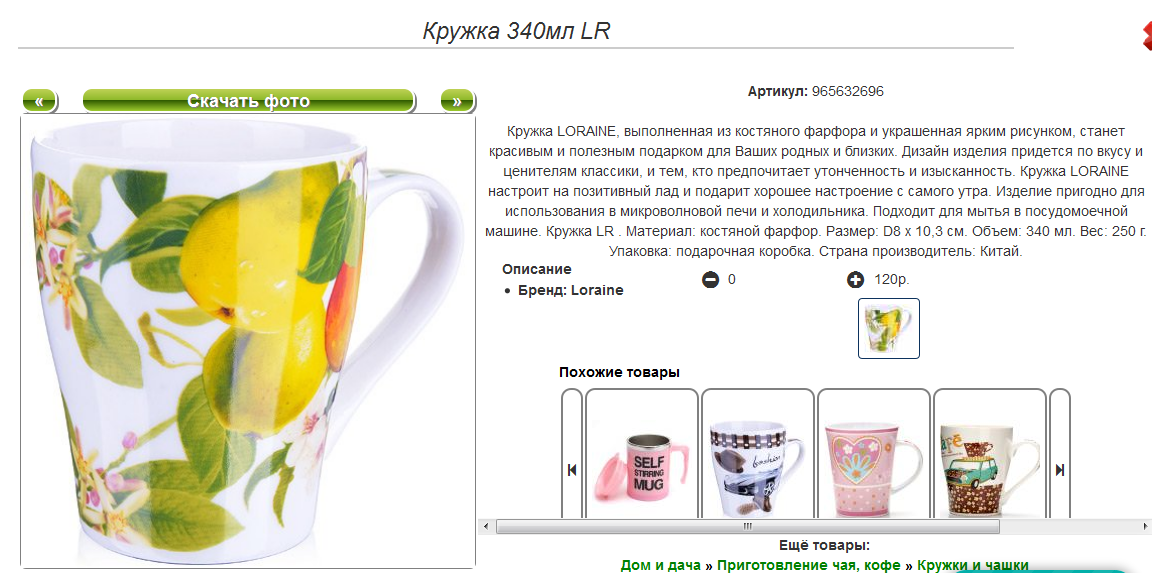This screenshot has height=573, width=1152.
Task: Click the next photo » button
Action: (x=457, y=101)
